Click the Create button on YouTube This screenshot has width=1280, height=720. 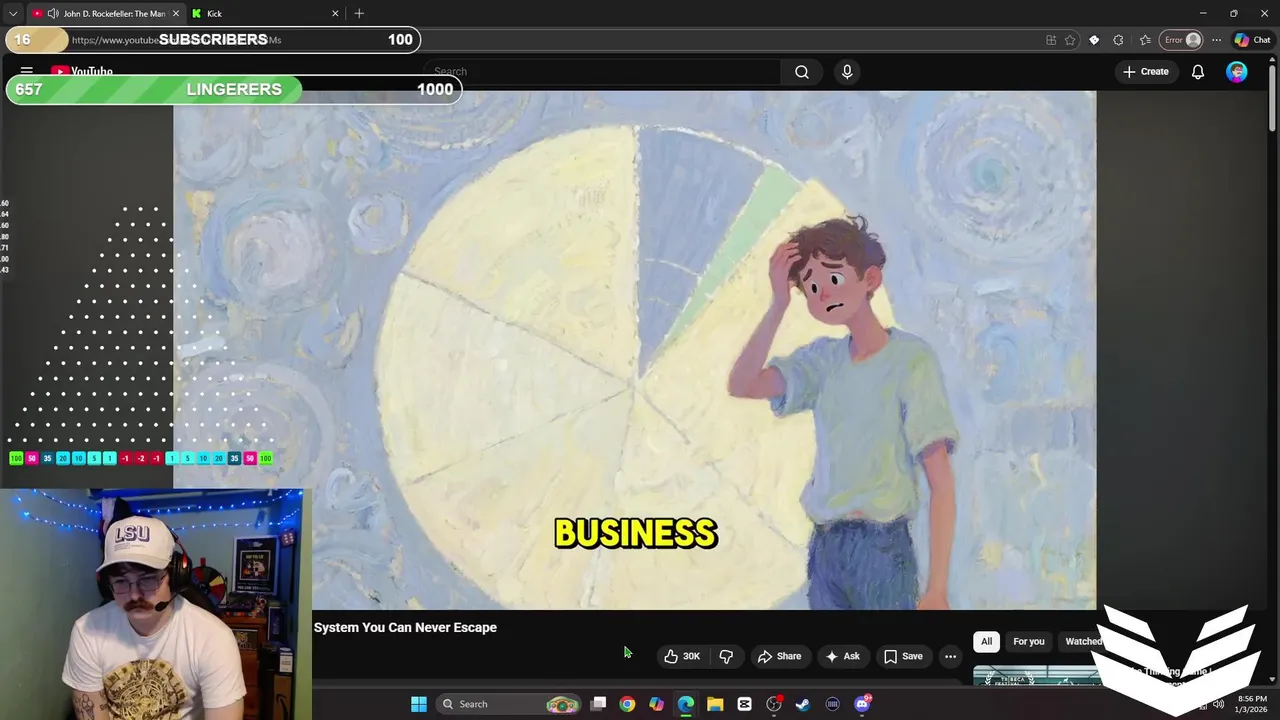click(x=1145, y=72)
